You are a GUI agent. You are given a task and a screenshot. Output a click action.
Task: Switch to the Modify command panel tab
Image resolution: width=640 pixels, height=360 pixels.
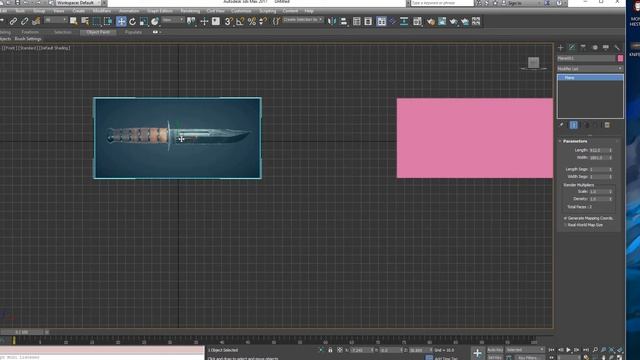point(572,48)
